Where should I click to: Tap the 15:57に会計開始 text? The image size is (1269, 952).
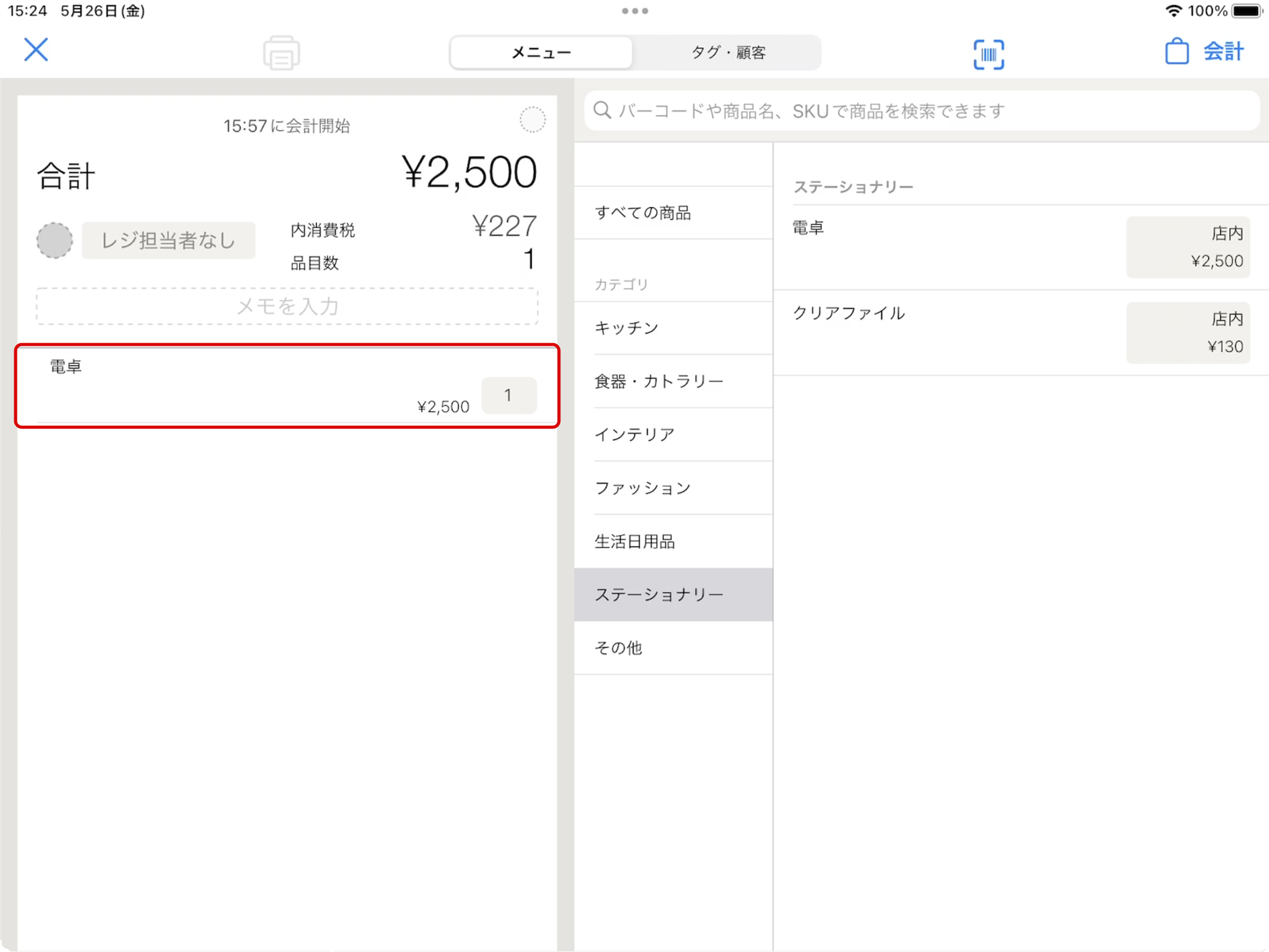[x=287, y=126]
